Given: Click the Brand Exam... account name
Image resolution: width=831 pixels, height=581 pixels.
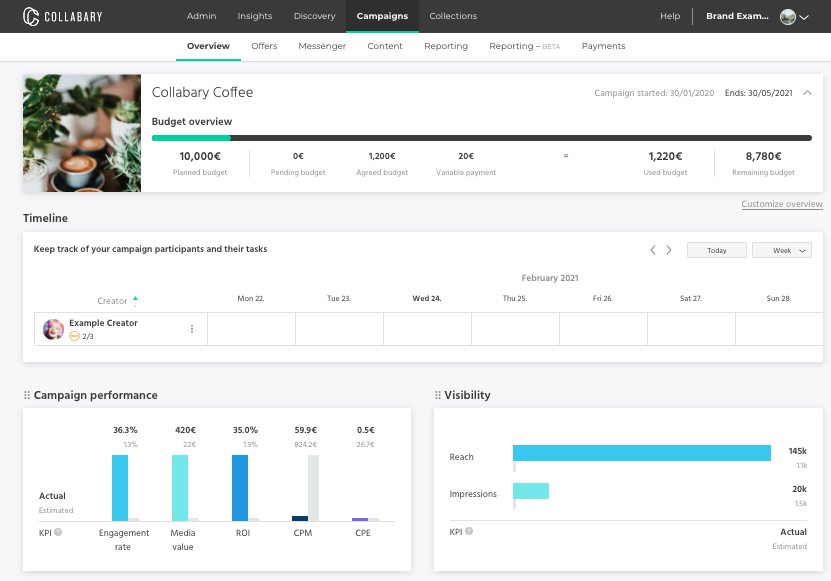Looking at the screenshot, I should [x=737, y=16].
